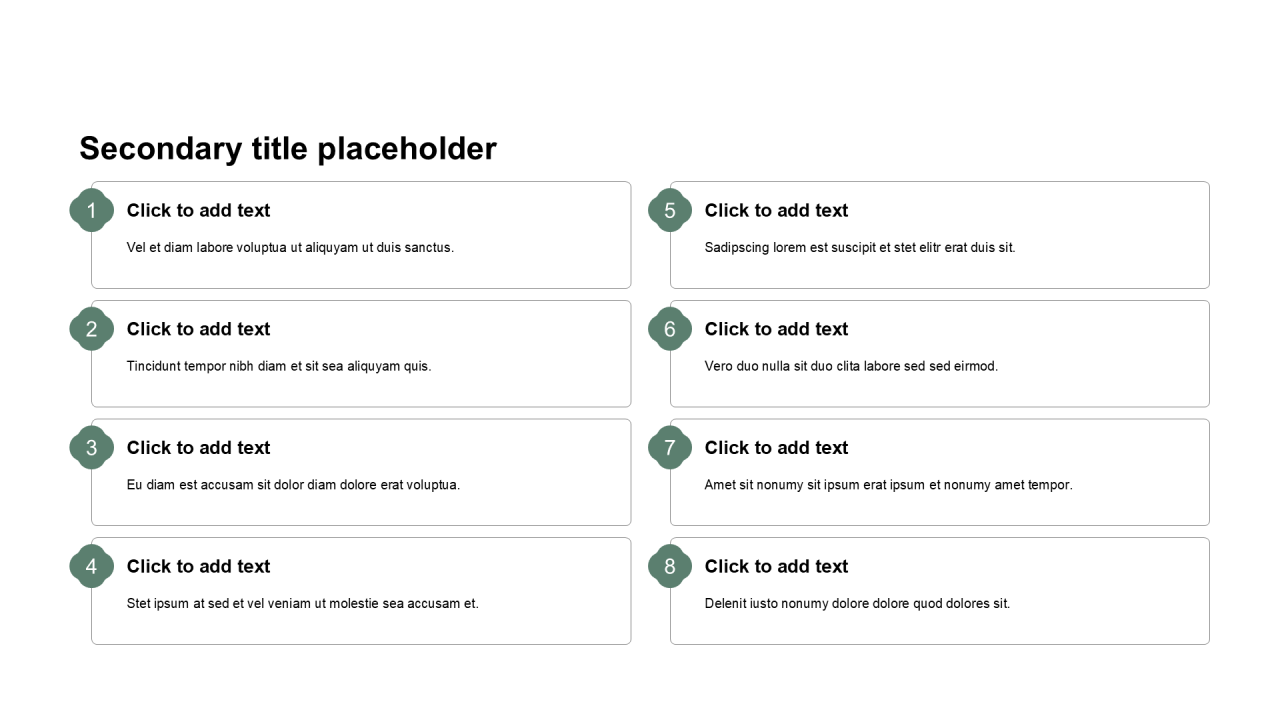Select the green number 2 badge
This screenshot has height=720, width=1280.
(x=91, y=329)
